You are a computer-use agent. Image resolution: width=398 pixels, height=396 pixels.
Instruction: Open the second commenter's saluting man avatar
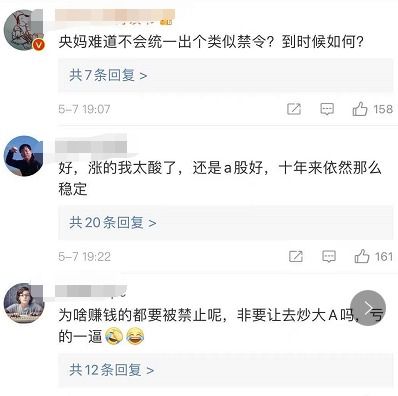coord(23,156)
